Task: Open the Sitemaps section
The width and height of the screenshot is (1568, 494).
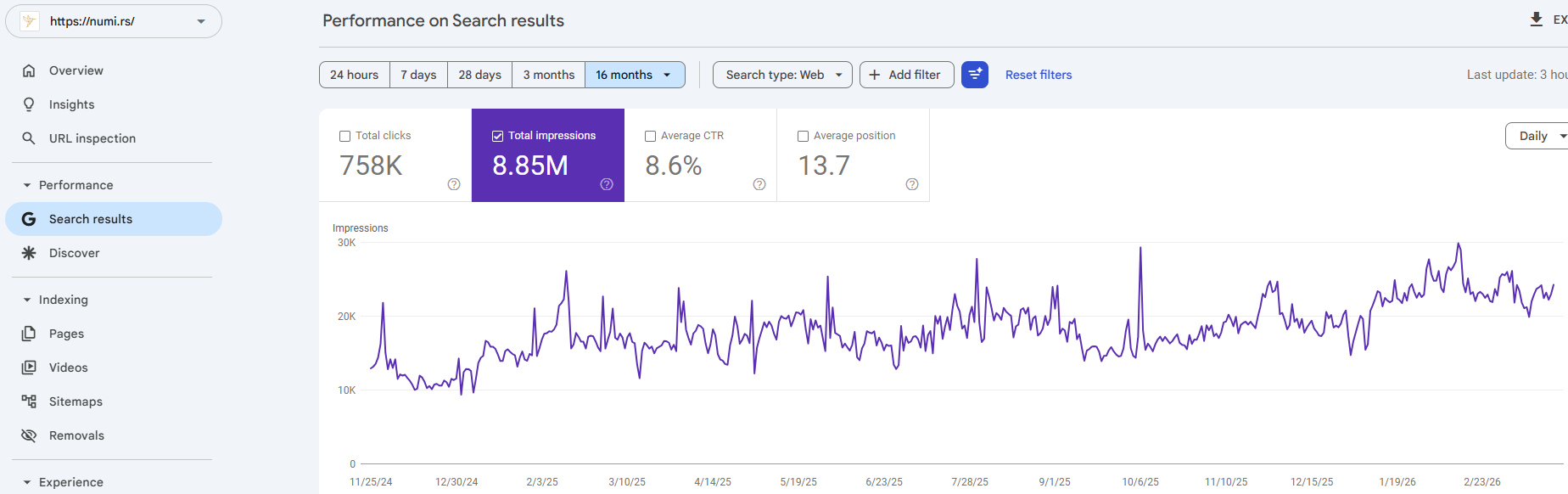Action: point(76,401)
